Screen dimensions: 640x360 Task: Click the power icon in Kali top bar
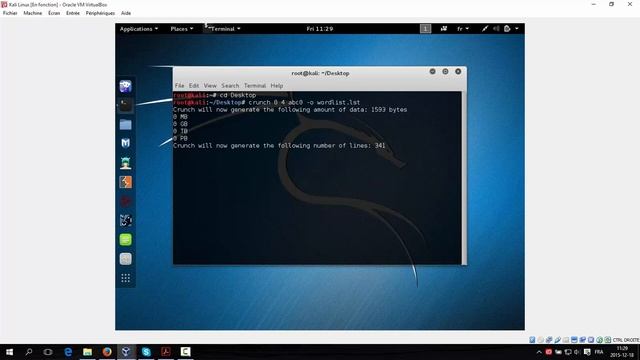point(507,29)
